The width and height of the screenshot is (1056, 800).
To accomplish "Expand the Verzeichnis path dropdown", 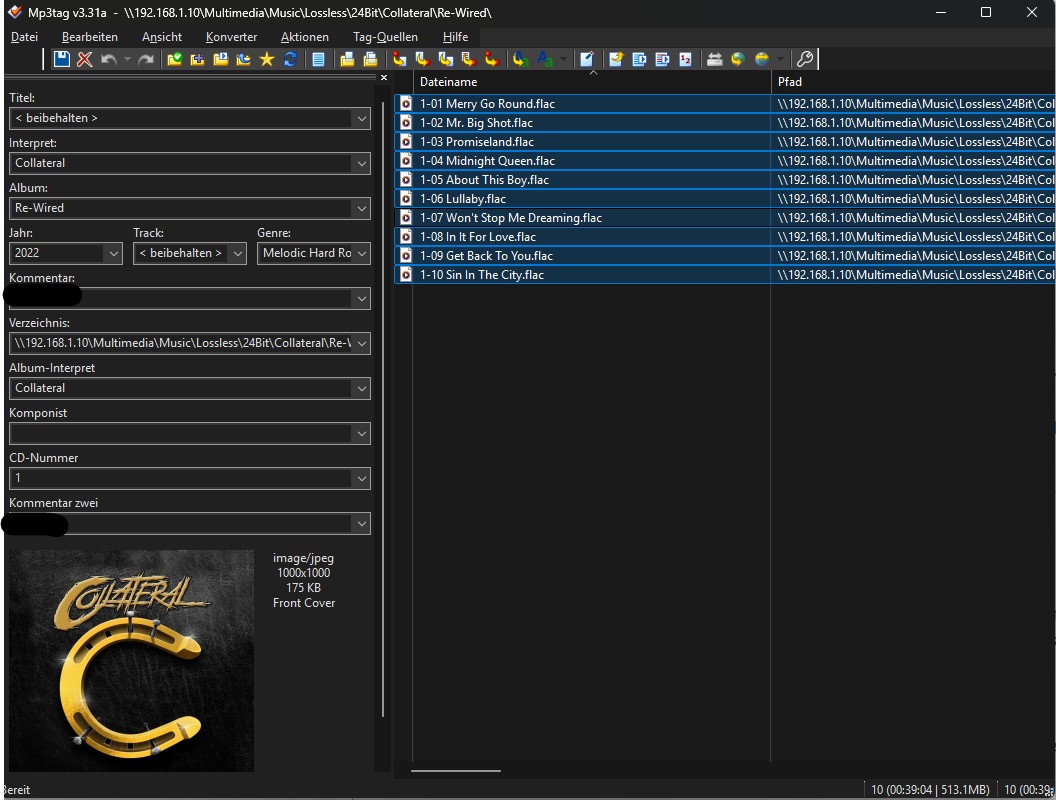I will 362,343.
